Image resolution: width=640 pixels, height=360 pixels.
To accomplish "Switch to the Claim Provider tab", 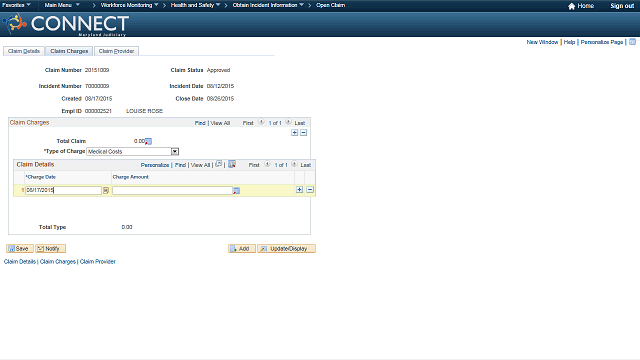I will tap(116, 51).
